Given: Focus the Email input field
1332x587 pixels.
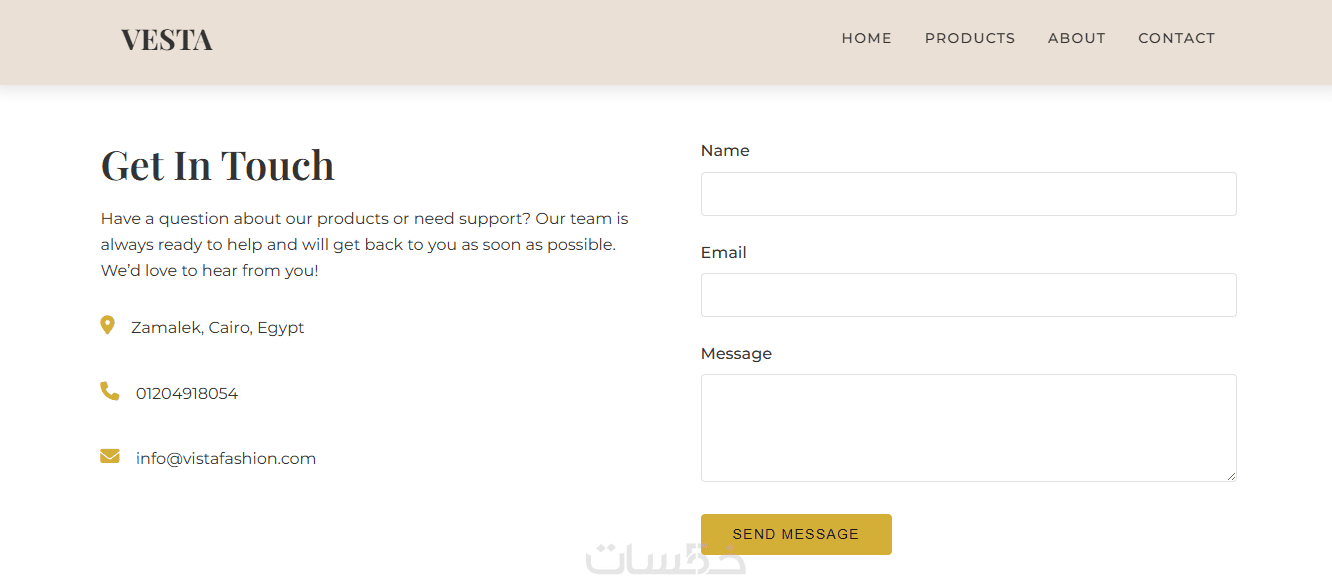Looking at the screenshot, I should tap(968, 295).
